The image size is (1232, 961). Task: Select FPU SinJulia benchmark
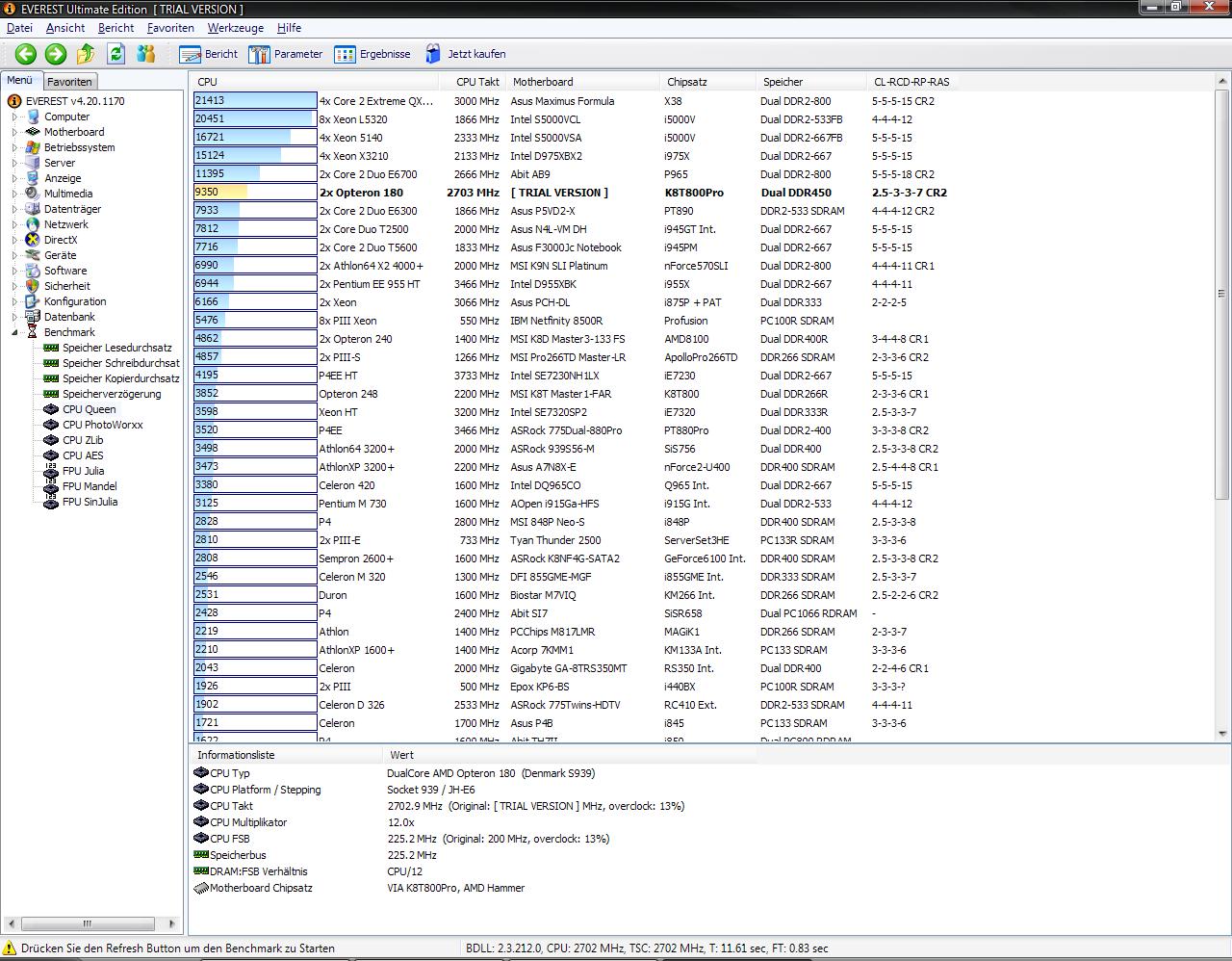(x=90, y=502)
